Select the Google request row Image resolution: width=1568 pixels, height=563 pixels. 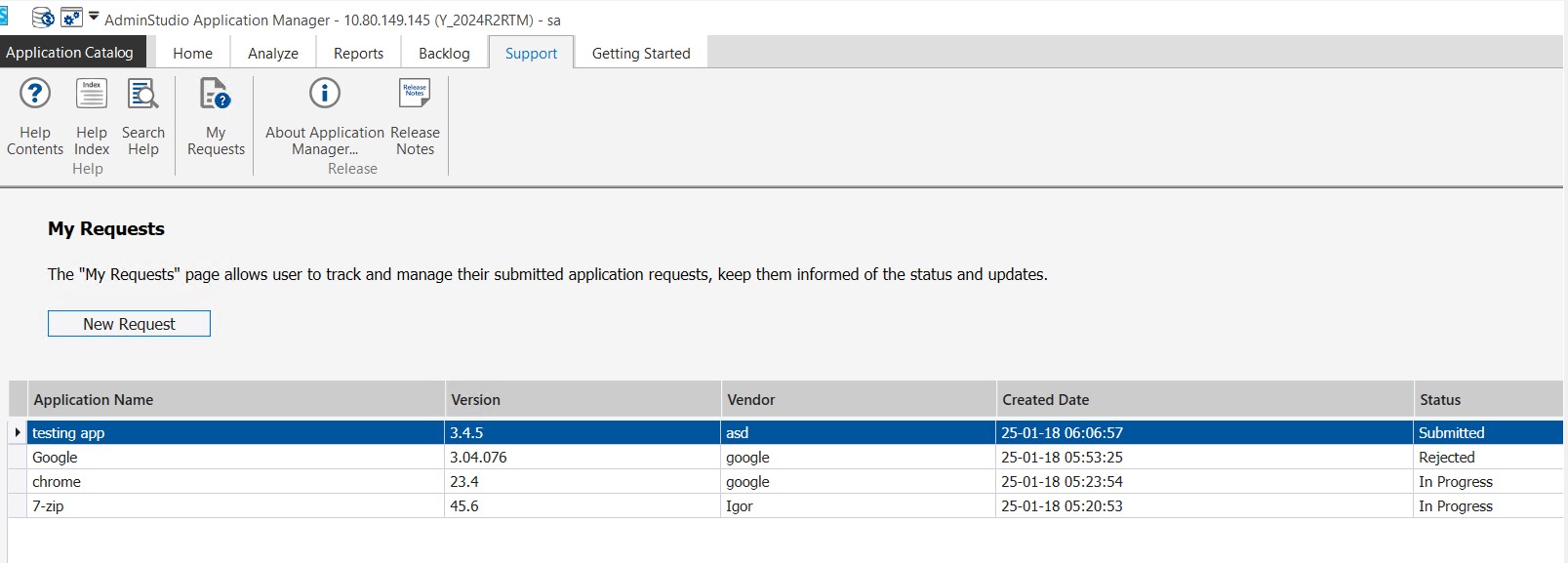(x=55, y=458)
